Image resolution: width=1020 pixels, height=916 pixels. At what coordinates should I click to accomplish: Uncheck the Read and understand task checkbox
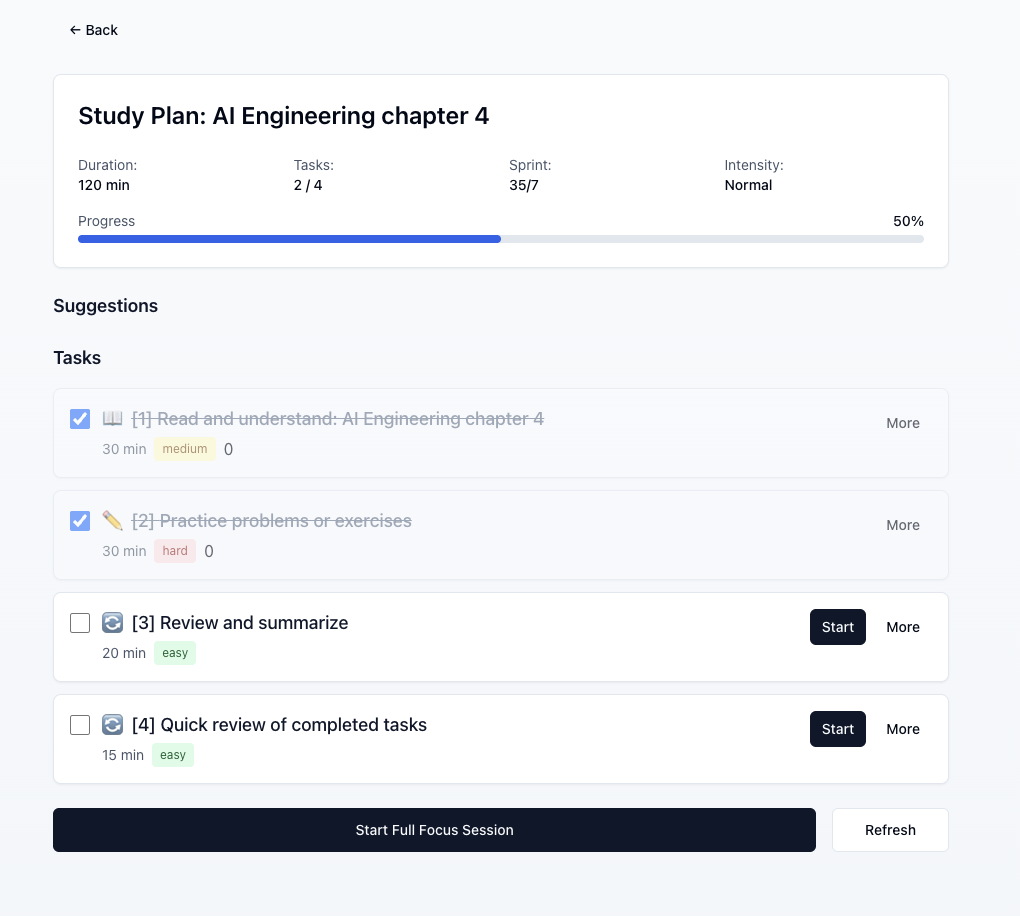click(x=80, y=419)
